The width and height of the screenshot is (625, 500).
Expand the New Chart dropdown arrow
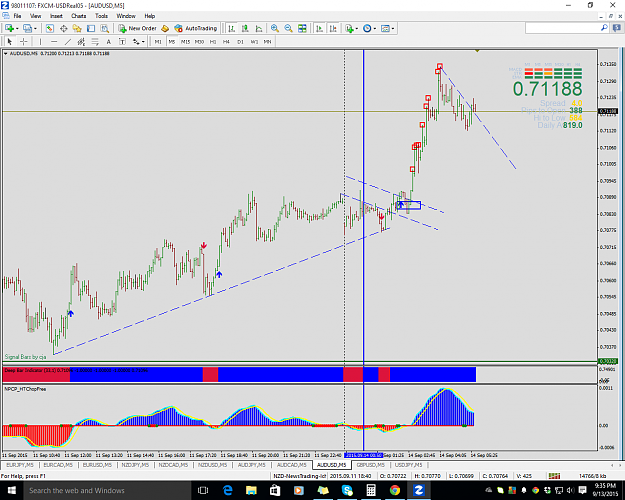point(17,28)
